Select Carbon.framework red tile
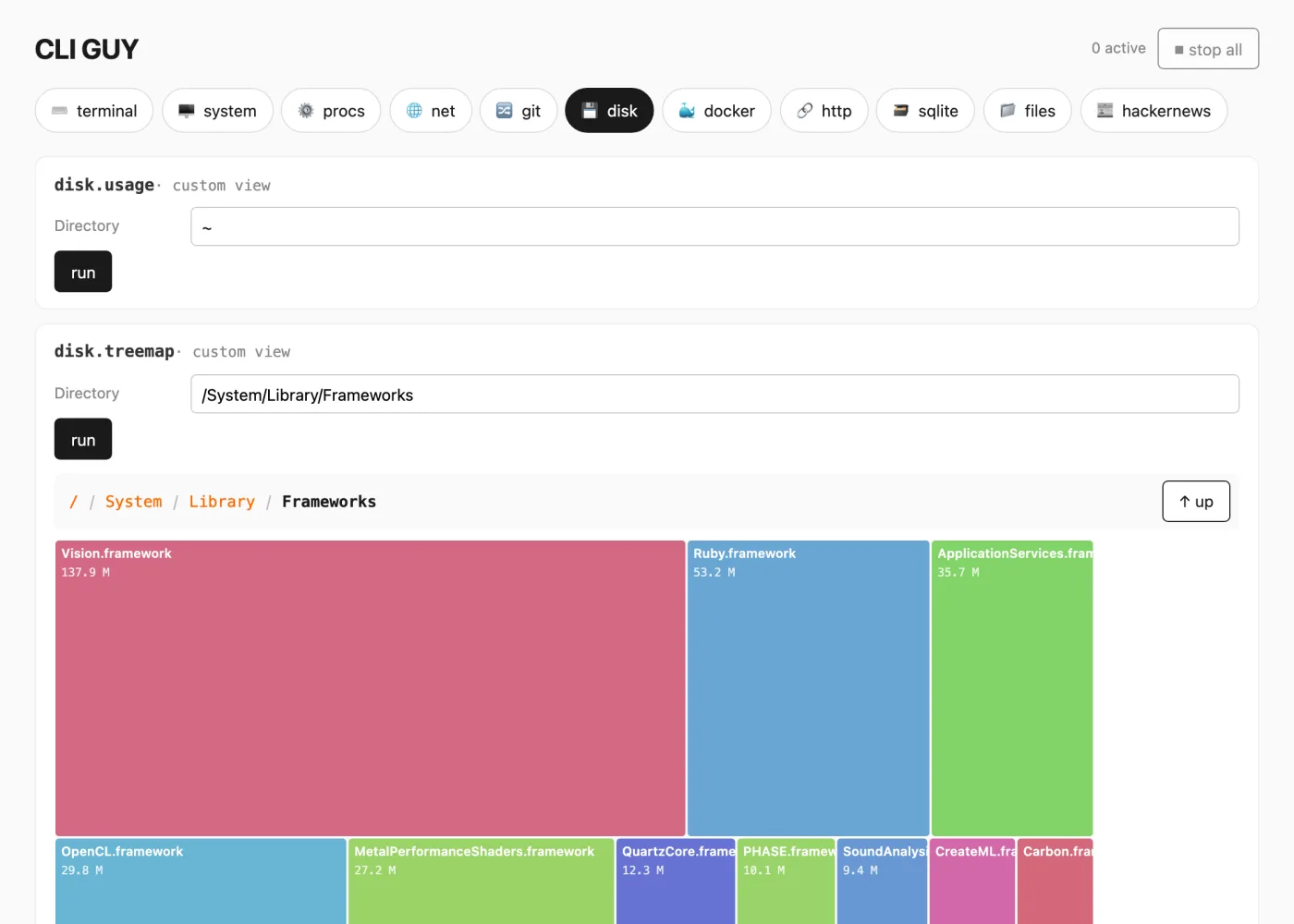The height and width of the screenshot is (924, 1294). [x=1055, y=881]
